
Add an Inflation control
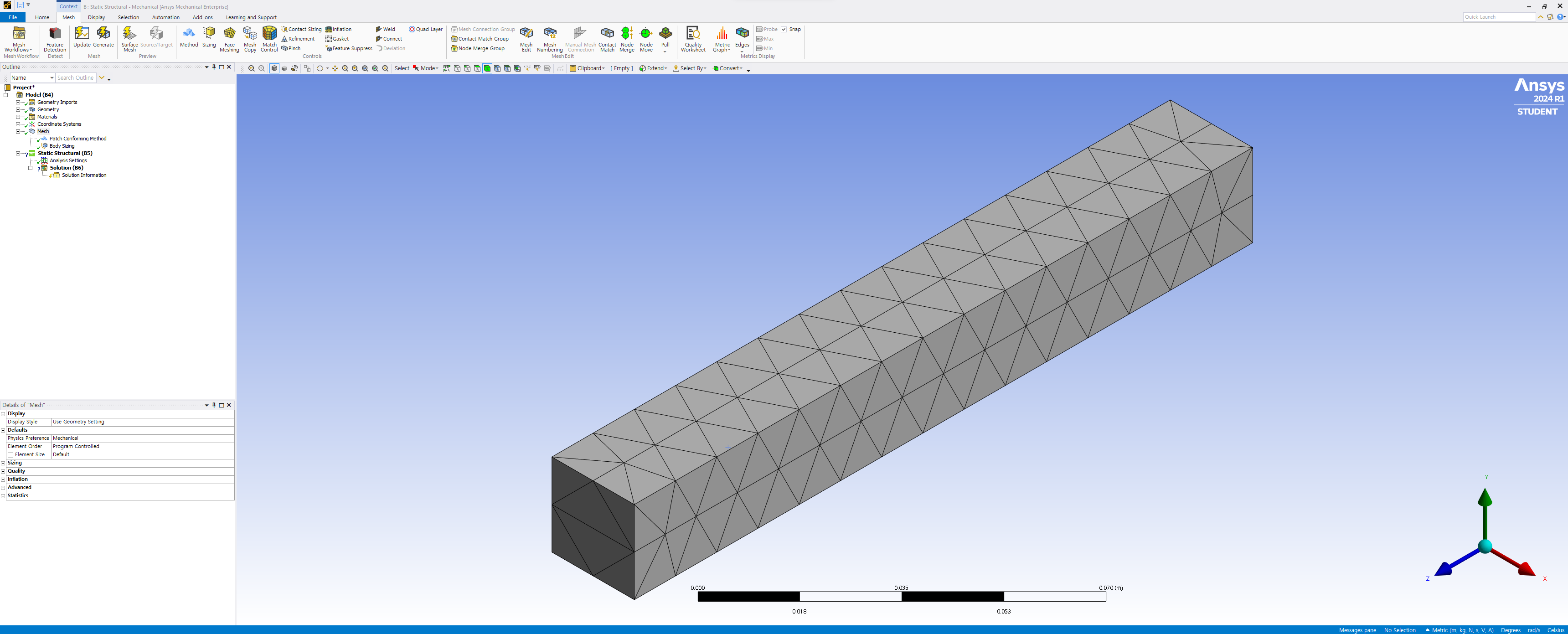[338, 29]
